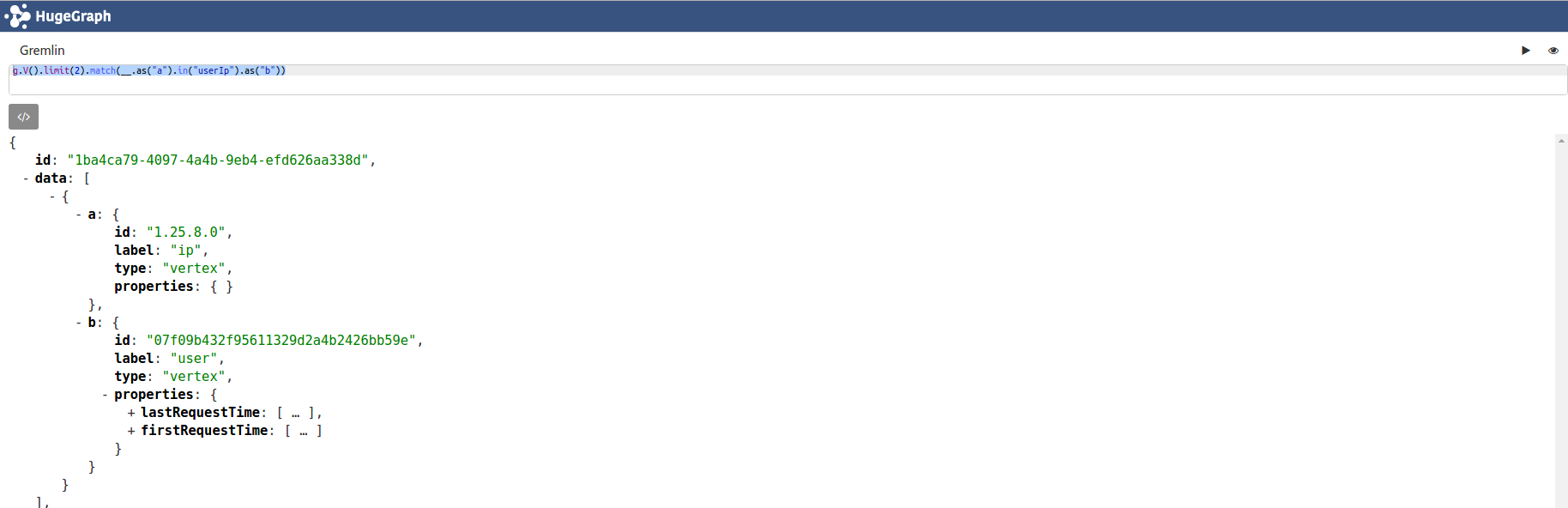Collapse the first data object brace

52,197
